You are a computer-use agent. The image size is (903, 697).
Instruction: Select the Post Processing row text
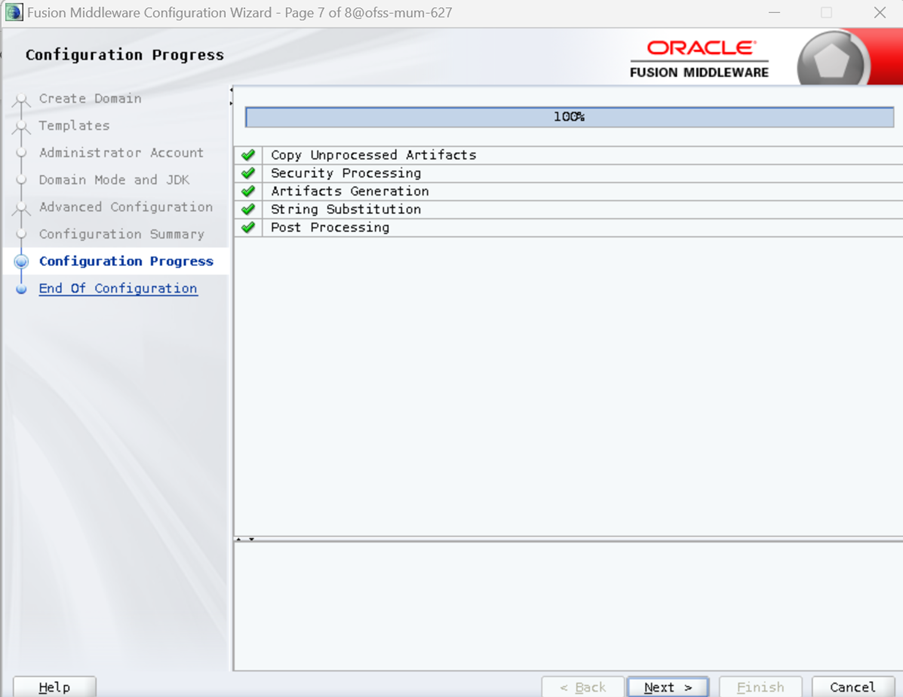click(x=330, y=227)
